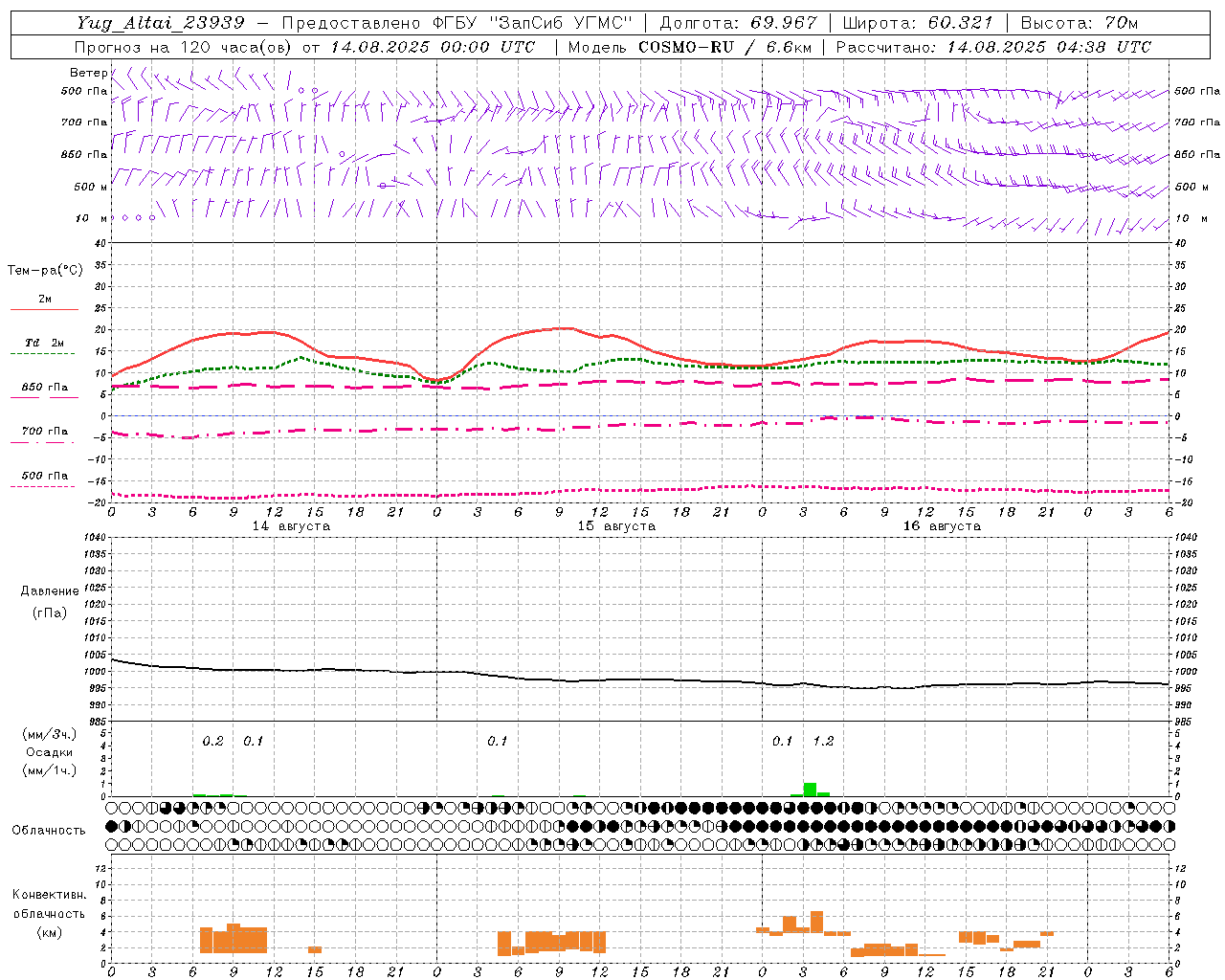Click the 0.2 precipitation value

(212, 742)
